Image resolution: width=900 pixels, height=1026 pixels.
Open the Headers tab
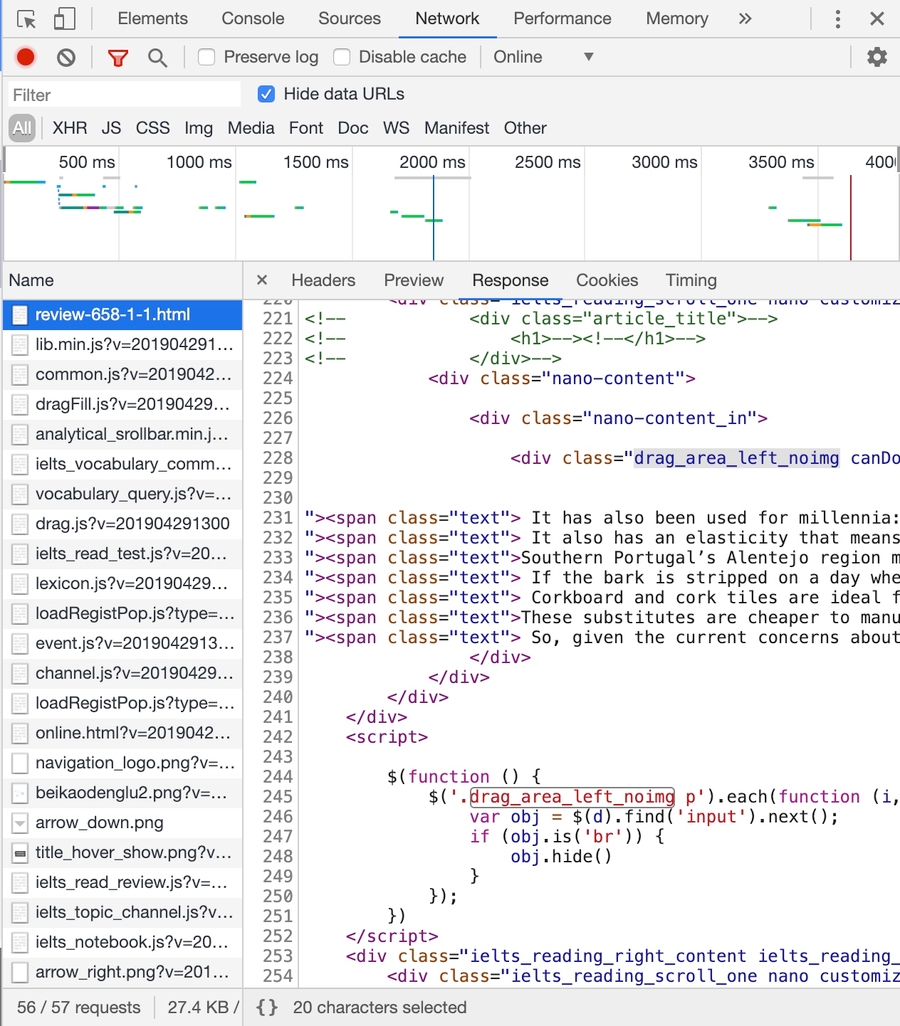[323, 280]
